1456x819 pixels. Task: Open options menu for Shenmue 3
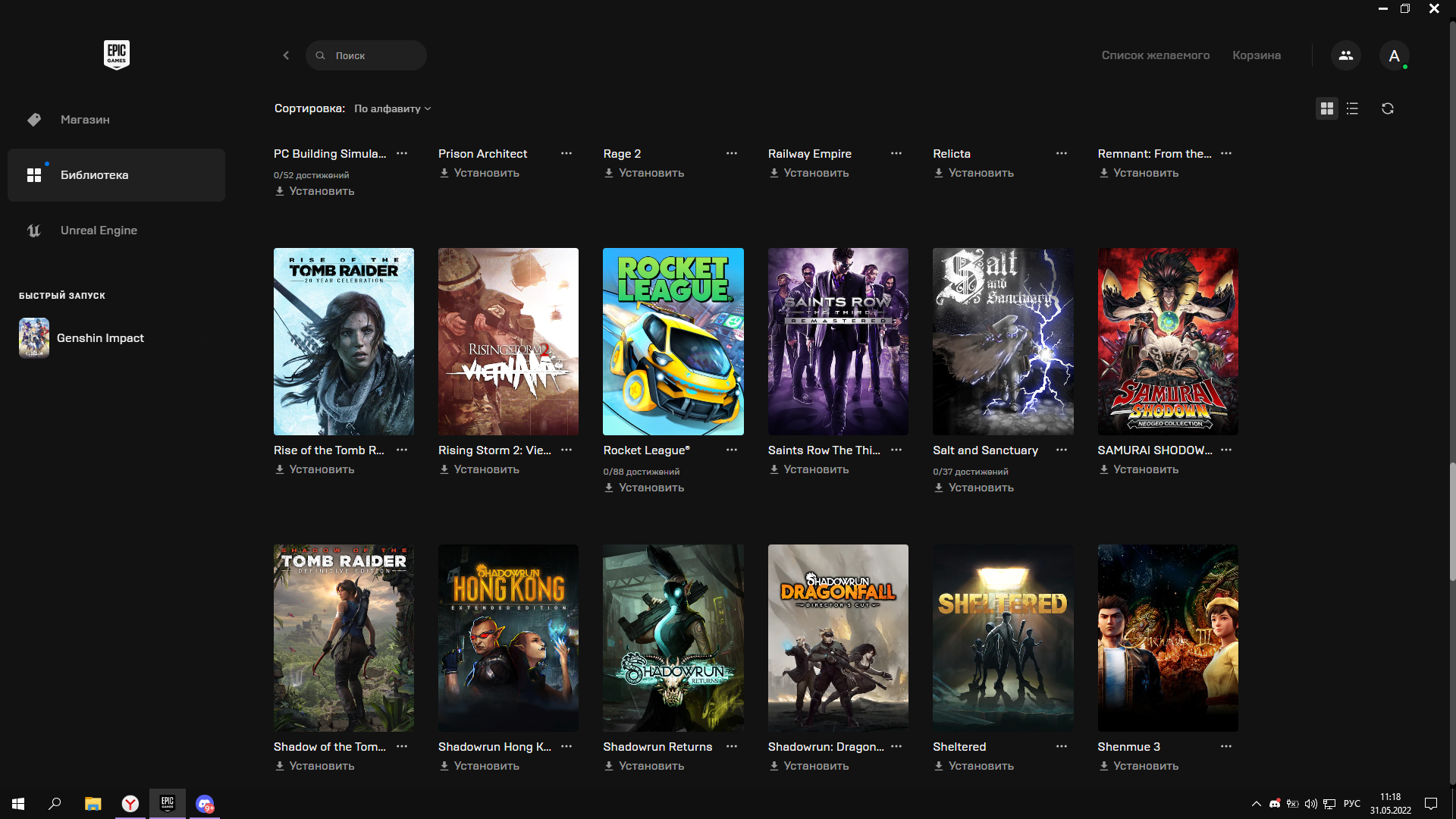(x=1226, y=746)
